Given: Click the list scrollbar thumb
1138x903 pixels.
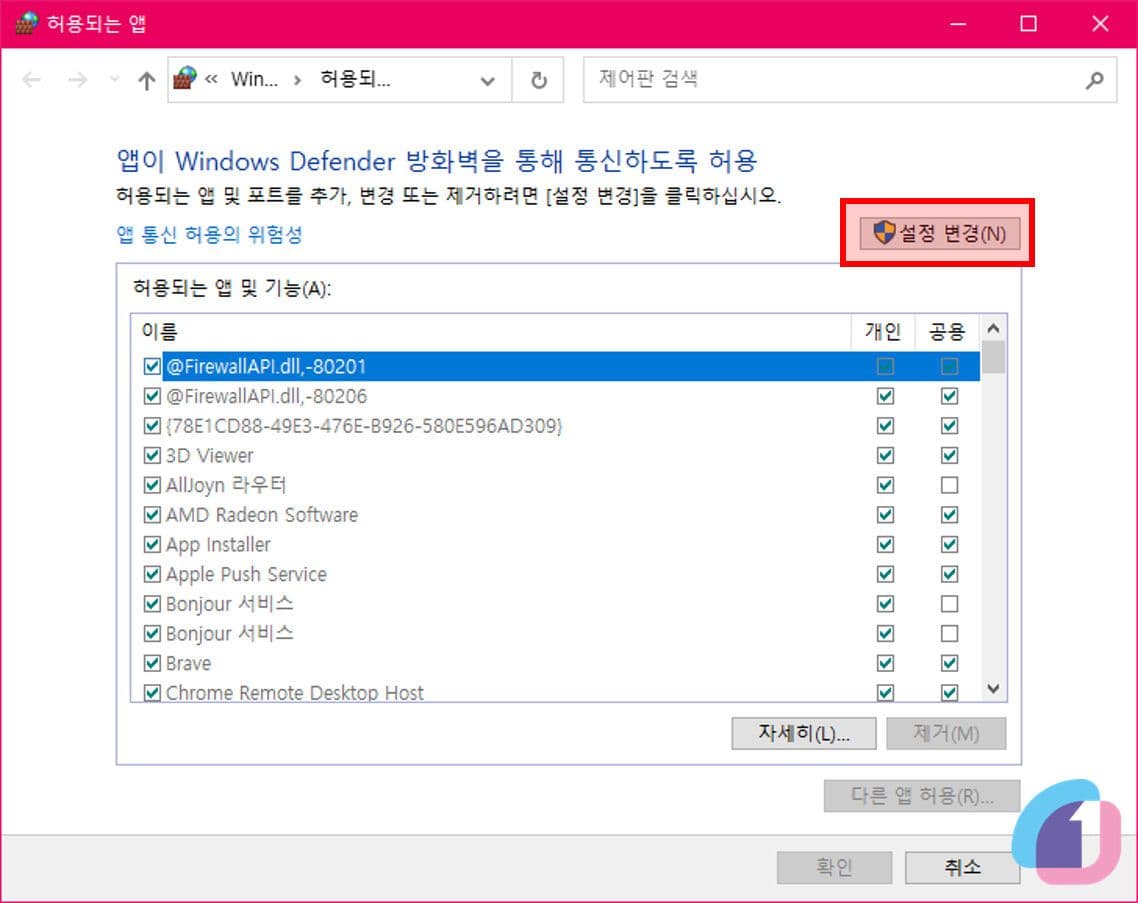Looking at the screenshot, I should [994, 357].
